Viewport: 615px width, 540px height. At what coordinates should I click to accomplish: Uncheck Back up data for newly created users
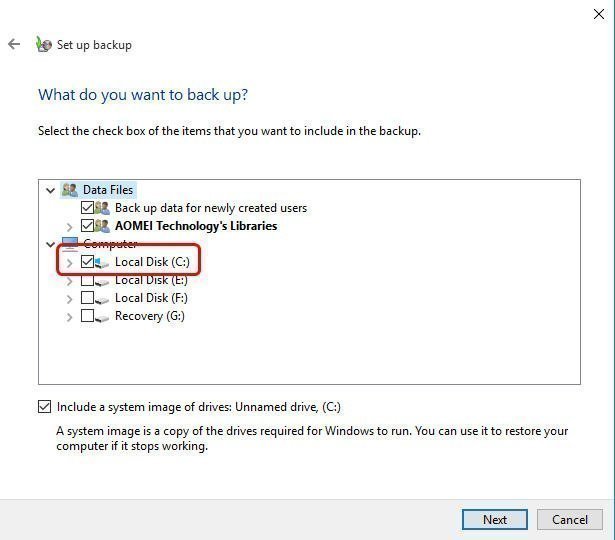(x=87, y=208)
